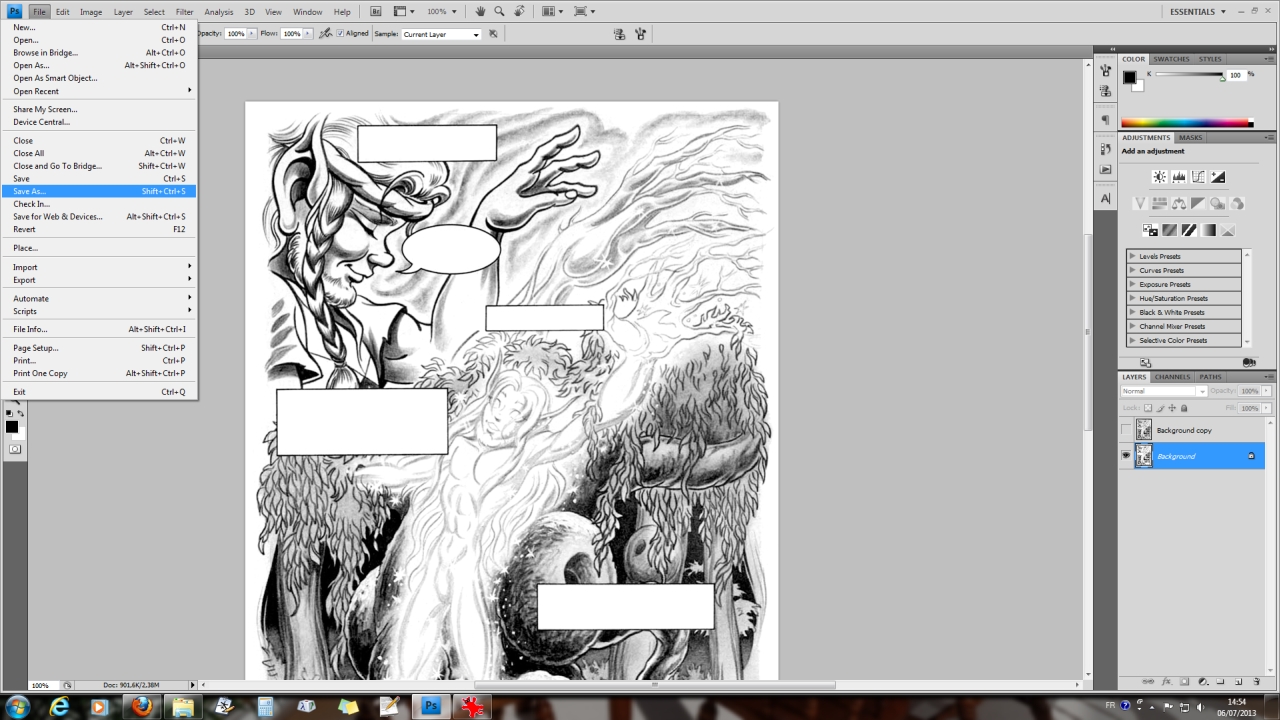Uncheck the Aligned checkbox
This screenshot has height=720, width=1280.
(341, 34)
